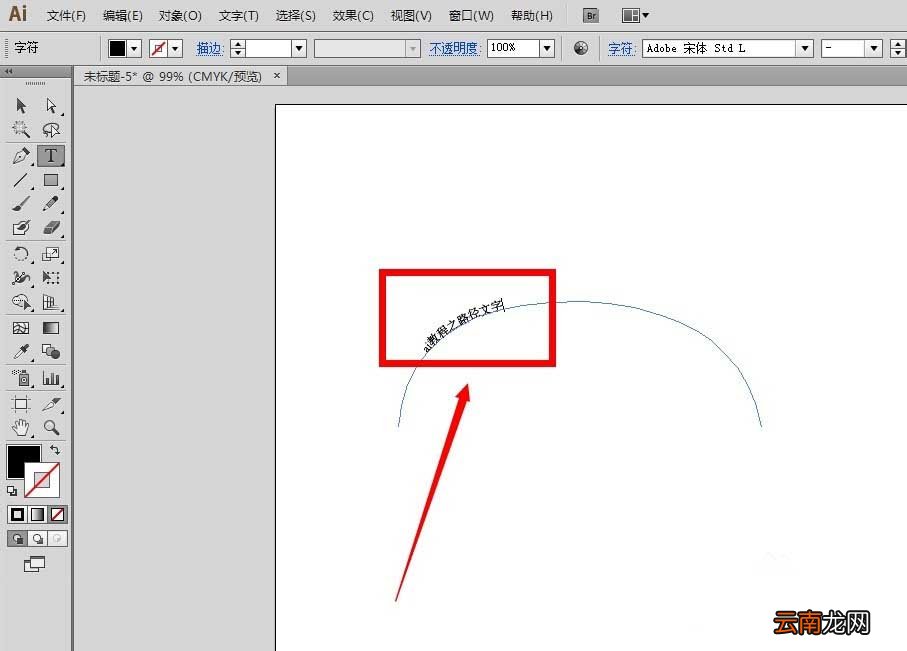Enable Draw Normal mode
The image size is (907, 651).
(x=17, y=539)
